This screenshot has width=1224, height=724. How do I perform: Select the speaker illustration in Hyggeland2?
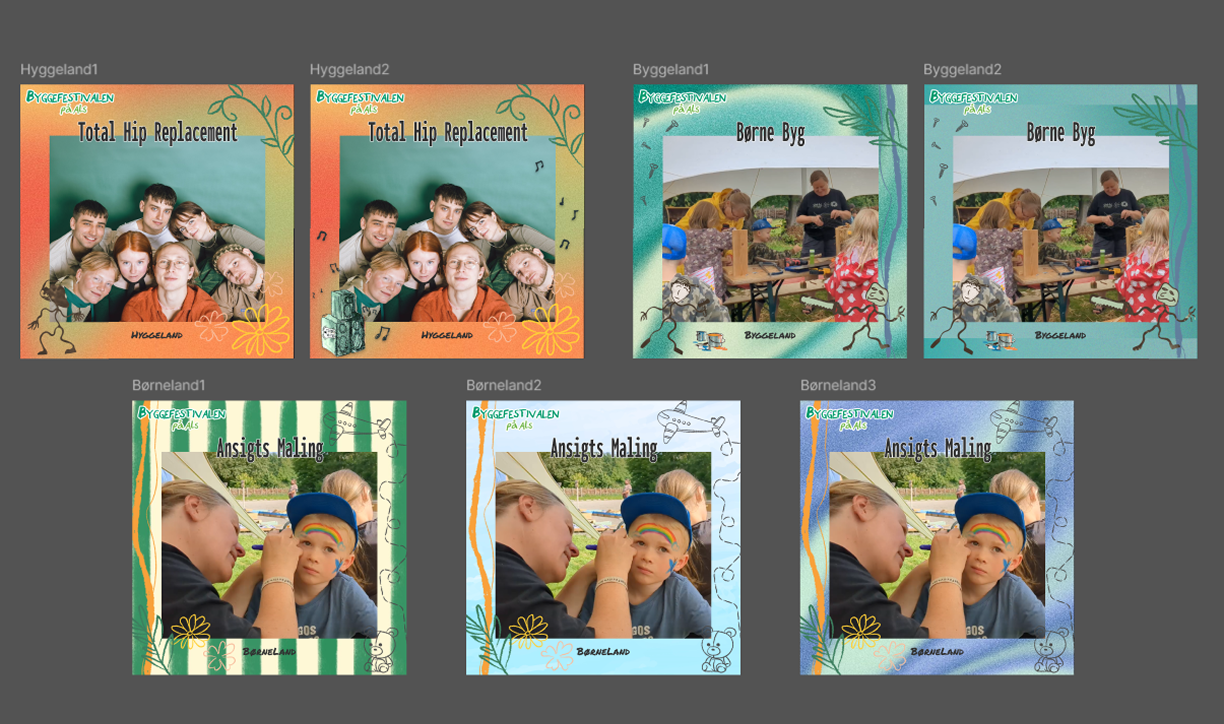(340, 322)
